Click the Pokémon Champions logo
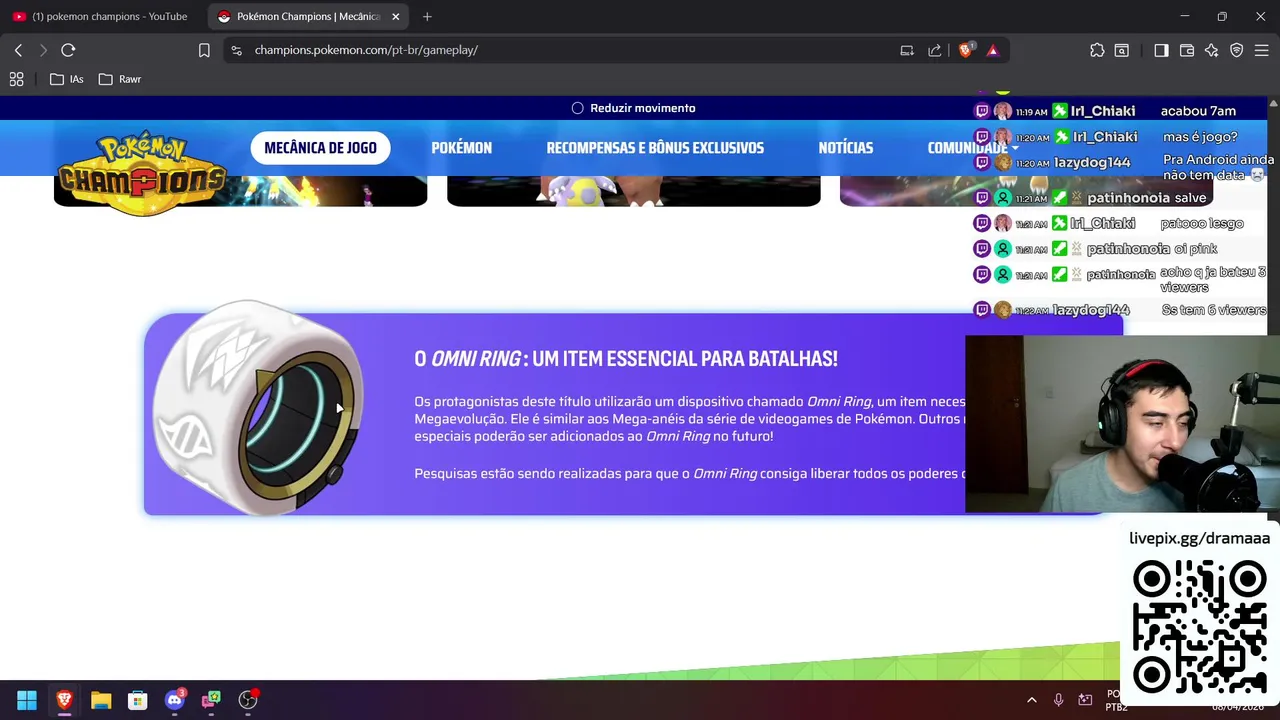The height and width of the screenshot is (720, 1280). click(x=142, y=172)
